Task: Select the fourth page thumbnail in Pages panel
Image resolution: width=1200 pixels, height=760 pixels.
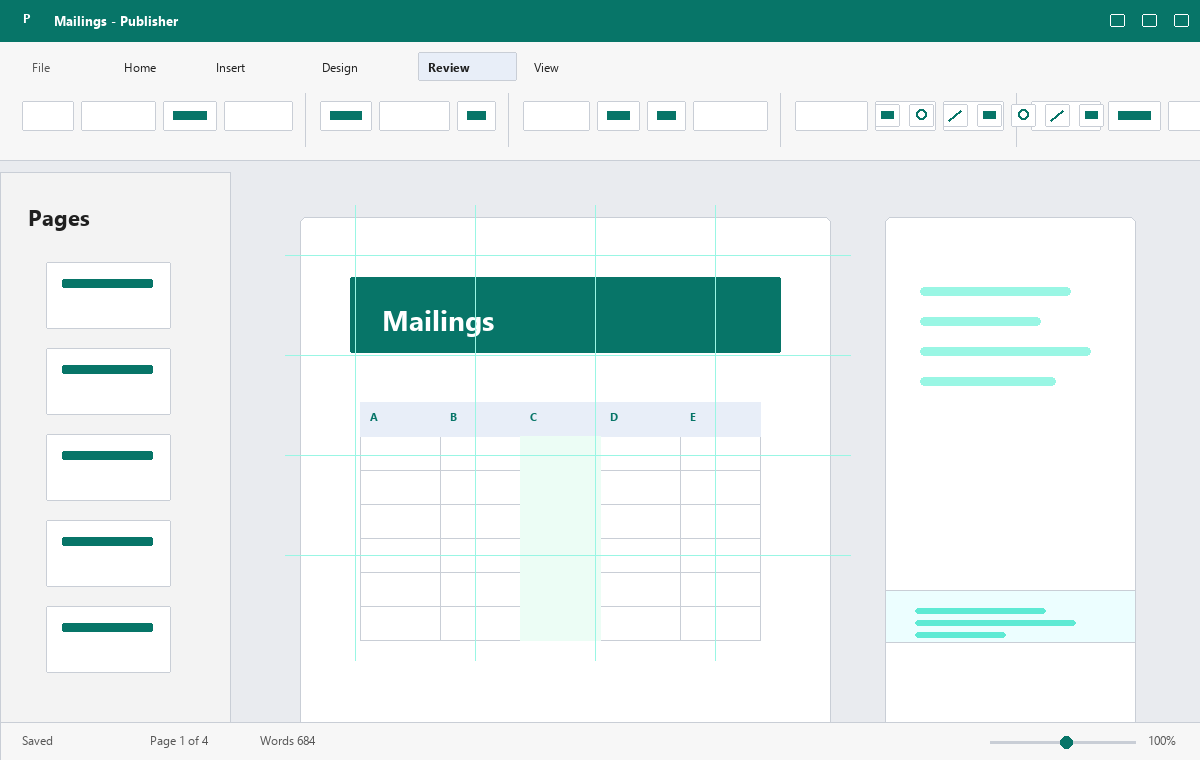Action: coord(108,553)
